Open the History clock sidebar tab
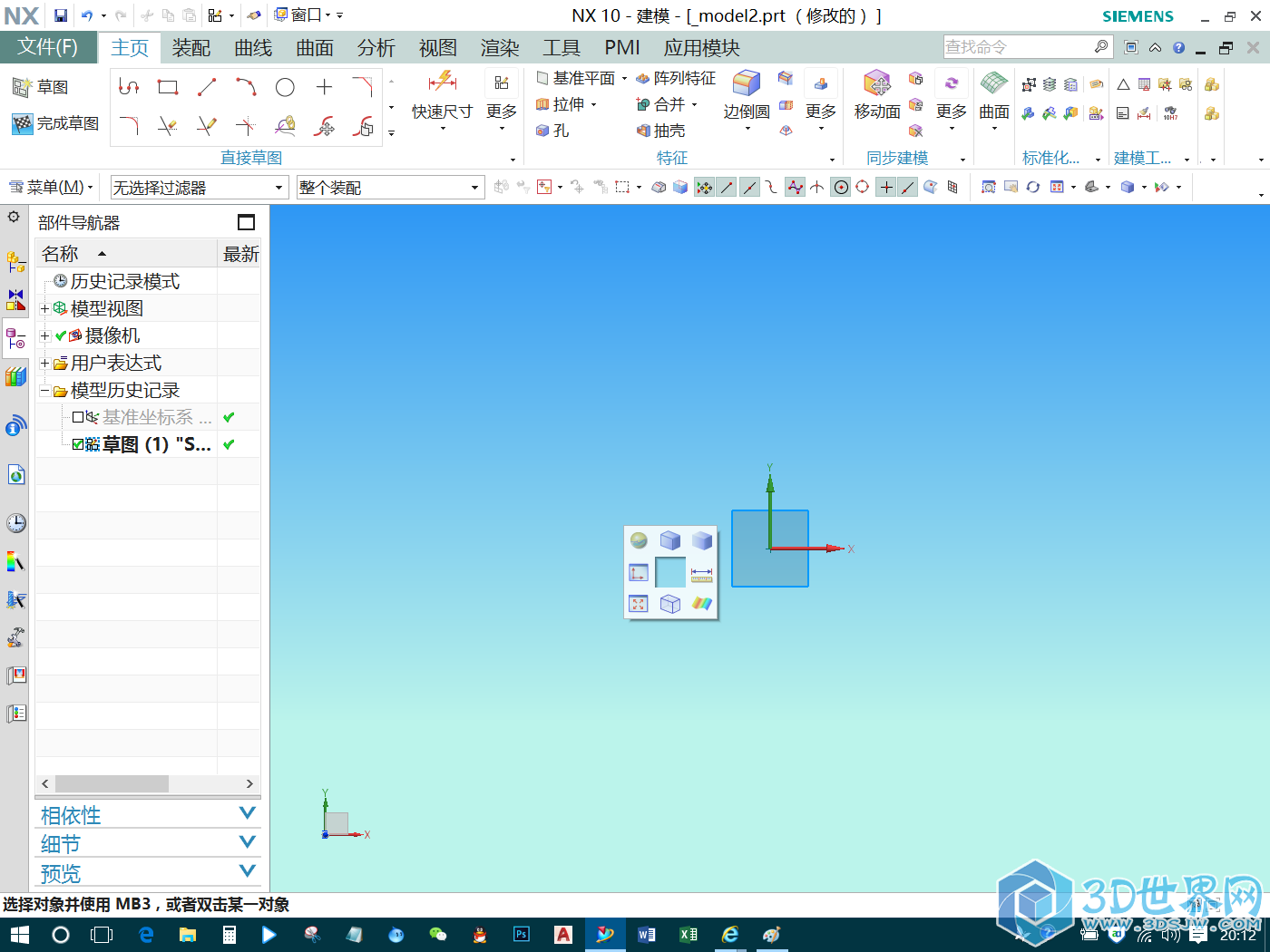The height and width of the screenshot is (952, 1270). (15, 523)
